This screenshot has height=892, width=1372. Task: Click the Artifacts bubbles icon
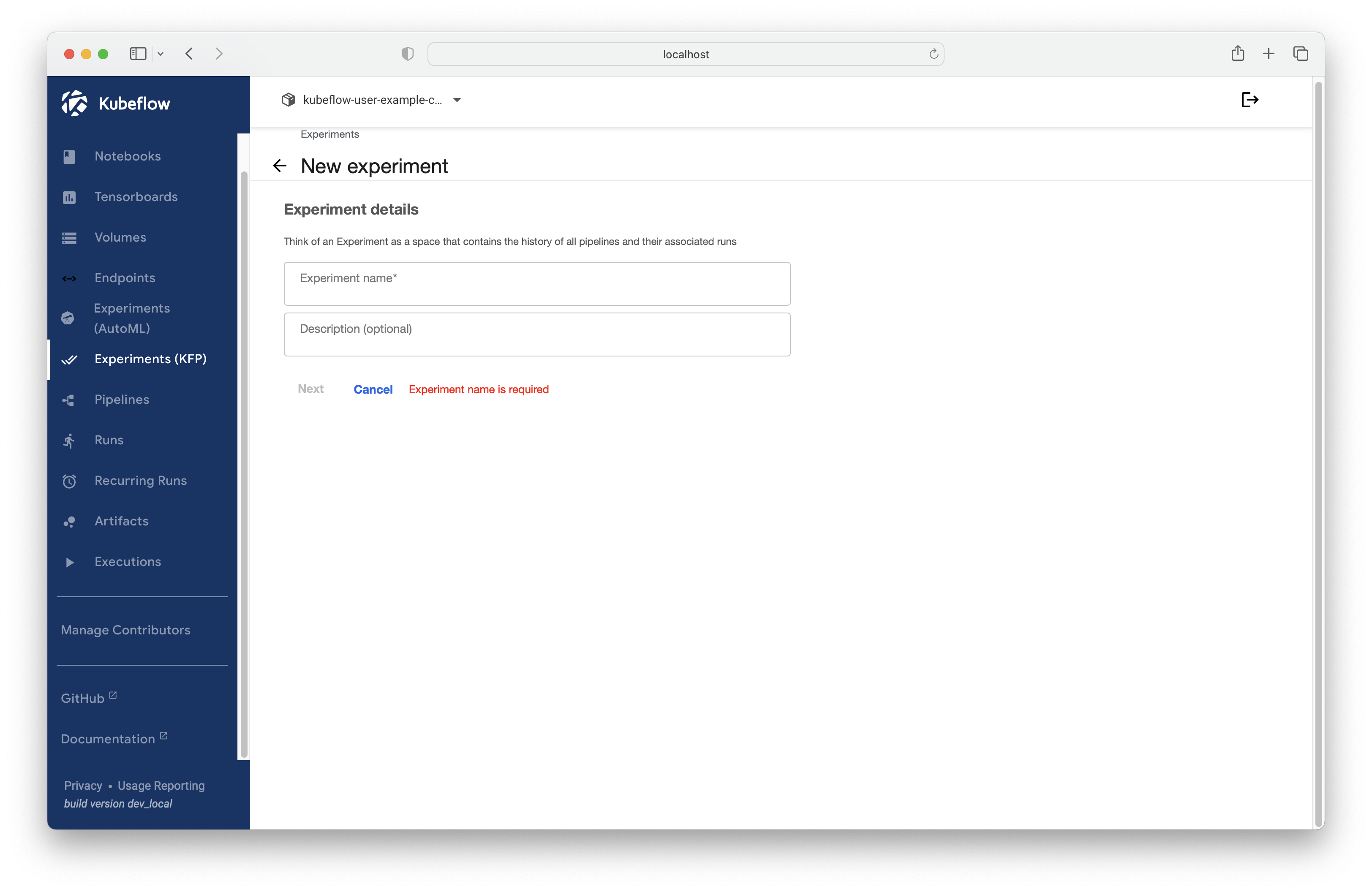pyautogui.click(x=69, y=522)
